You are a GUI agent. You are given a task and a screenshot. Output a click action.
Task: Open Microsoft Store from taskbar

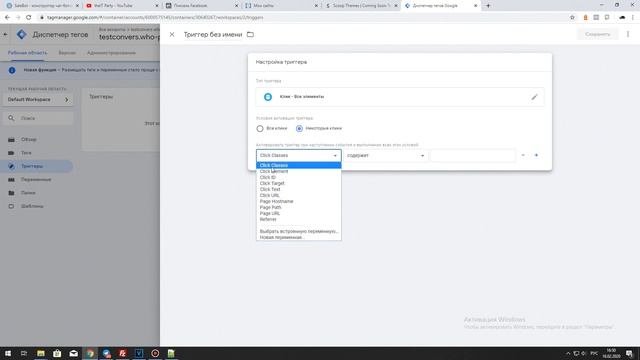(57, 353)
